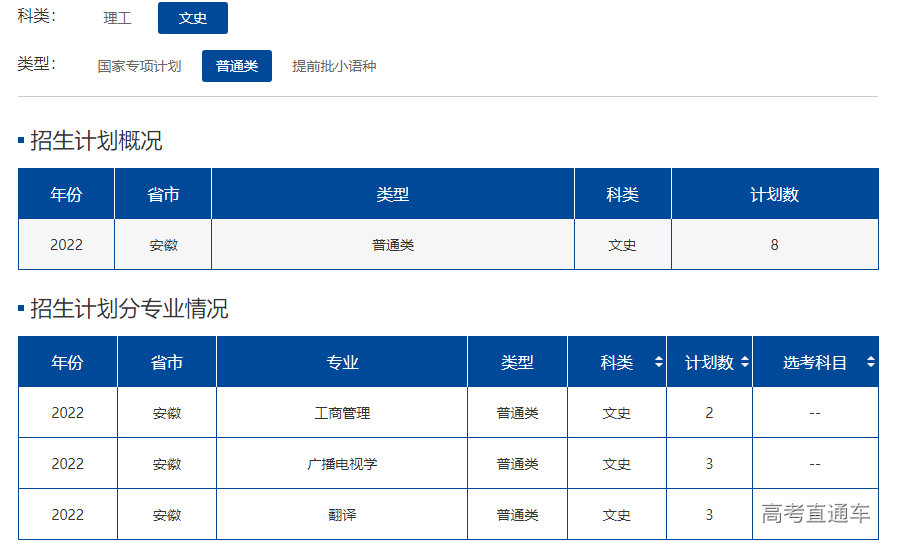The image size is (899, 553).
Task: Click the 翻译 major cell
Action: tap(342, 515)
